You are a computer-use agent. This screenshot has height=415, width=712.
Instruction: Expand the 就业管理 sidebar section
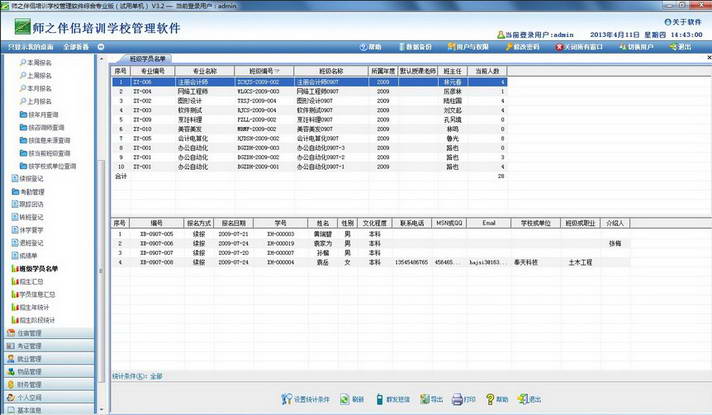tap(48, 358)
